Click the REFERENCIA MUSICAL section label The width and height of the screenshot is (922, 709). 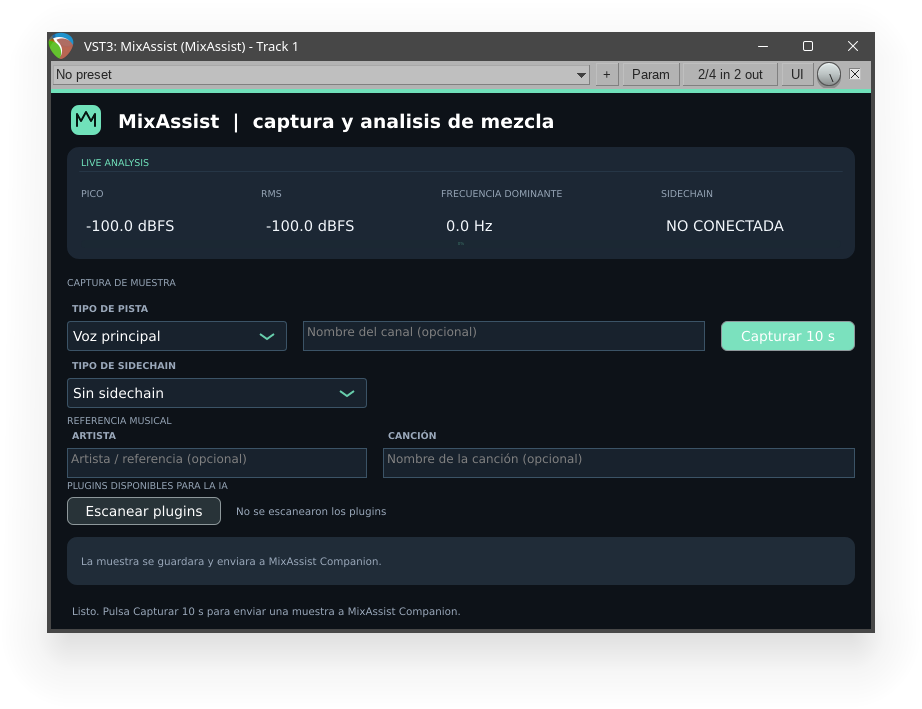[x=119, y=421]
